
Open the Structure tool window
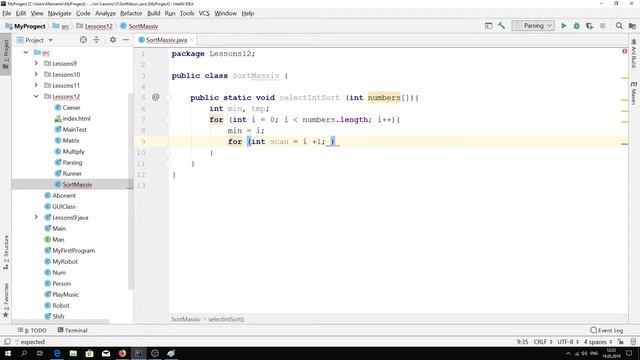pyautogui.click(x=6, y=252)
